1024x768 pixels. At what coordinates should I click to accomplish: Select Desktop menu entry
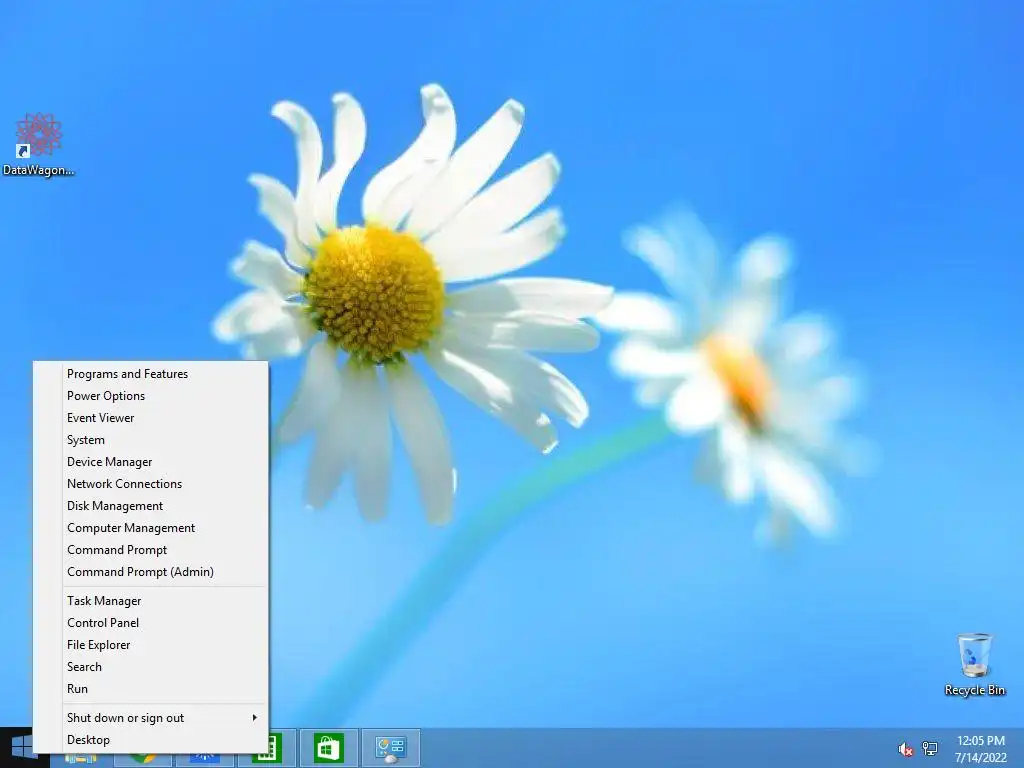(x=150, y=740)
